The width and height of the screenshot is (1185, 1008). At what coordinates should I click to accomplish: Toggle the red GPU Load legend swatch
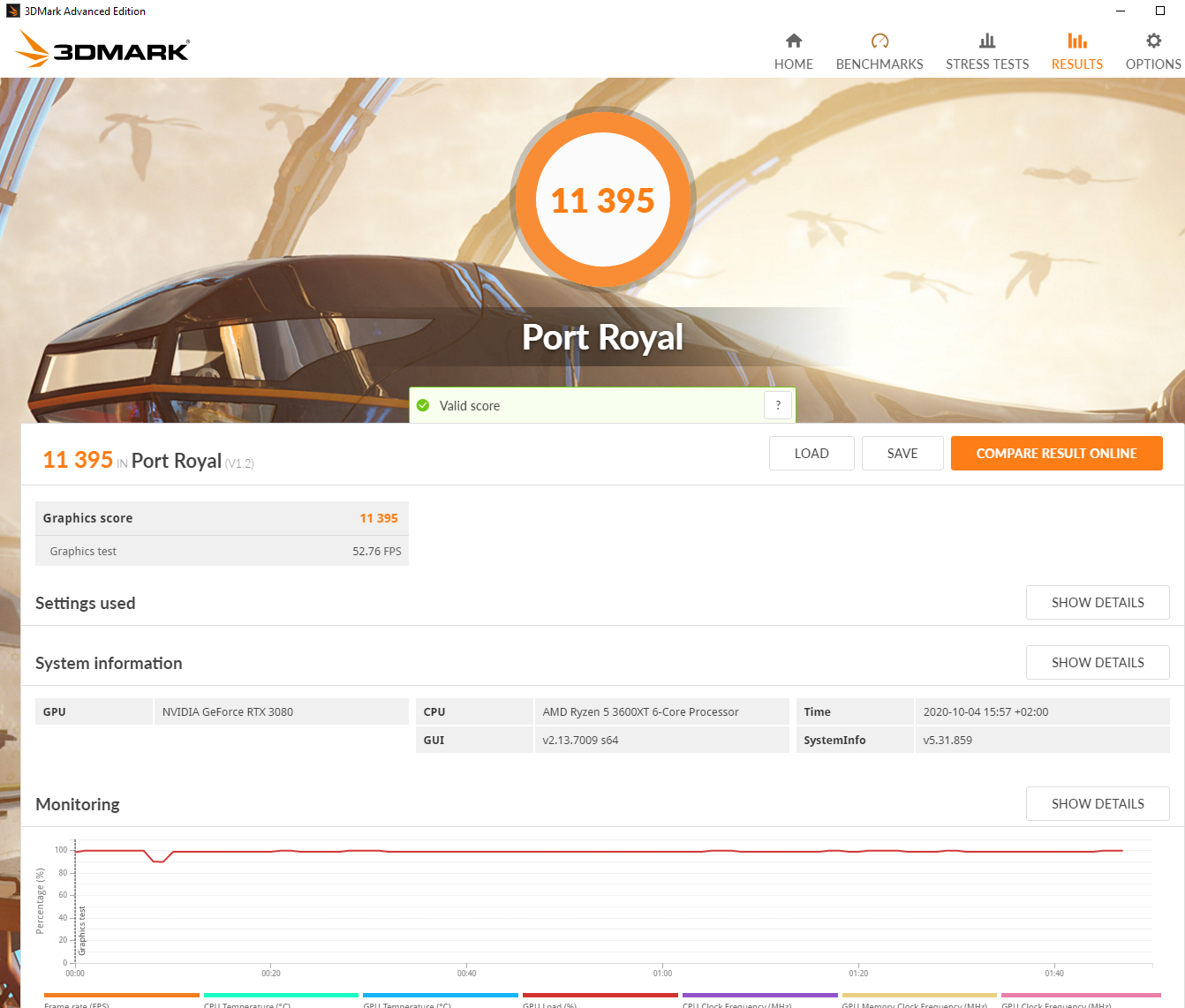[600, 995]
